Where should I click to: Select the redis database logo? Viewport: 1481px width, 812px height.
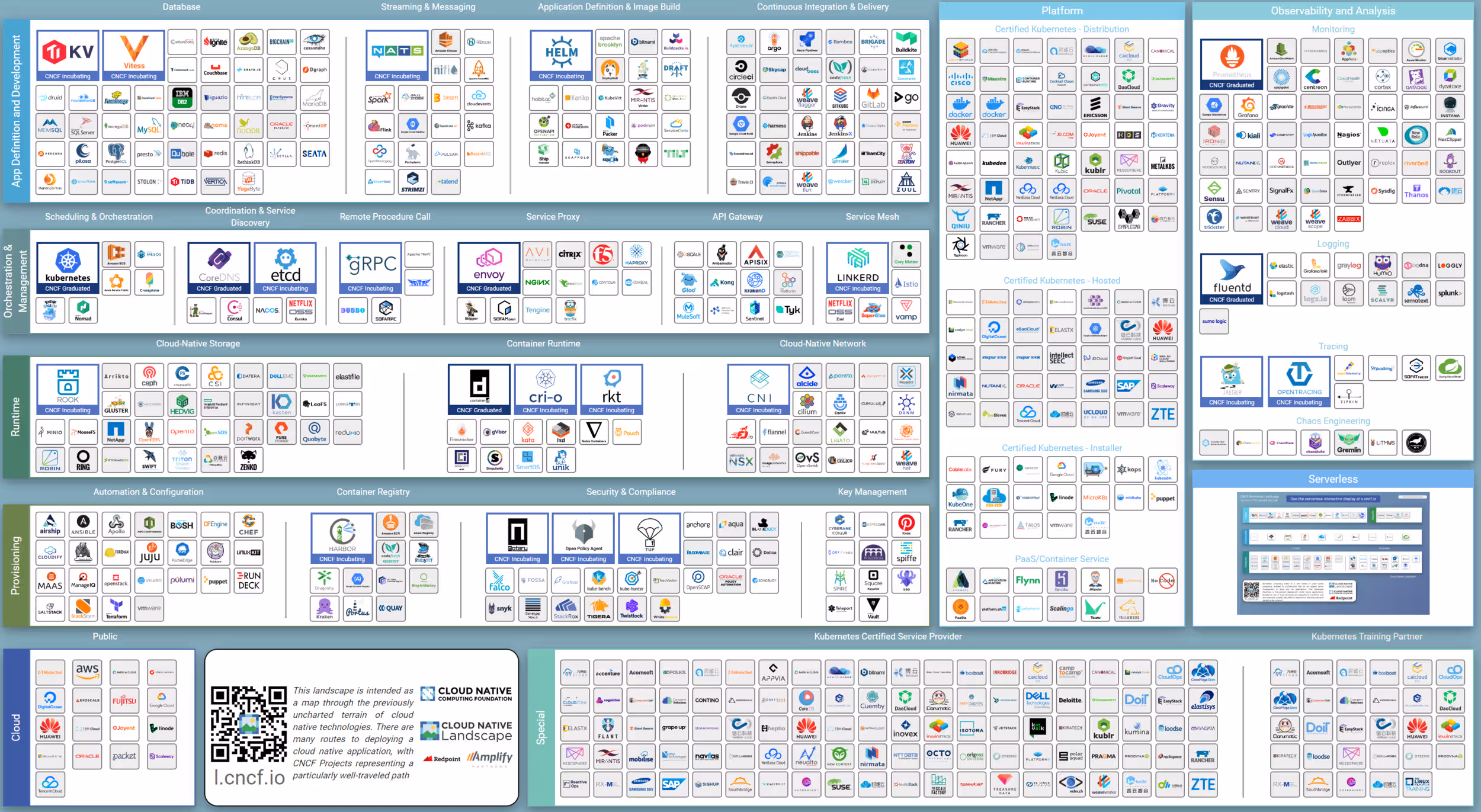[x=216, y=153]
